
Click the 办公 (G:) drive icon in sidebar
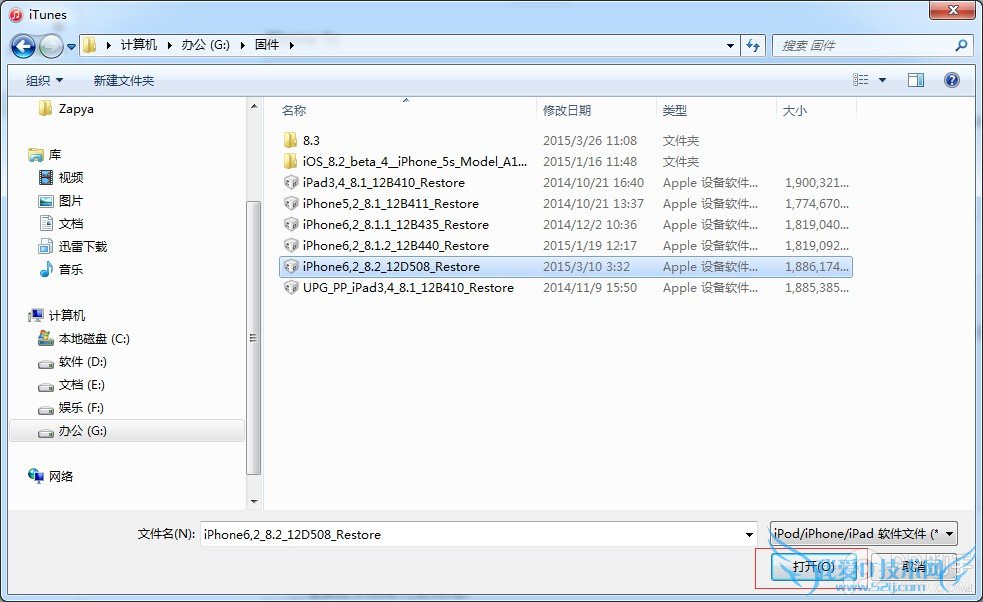(x=46, y=433)
